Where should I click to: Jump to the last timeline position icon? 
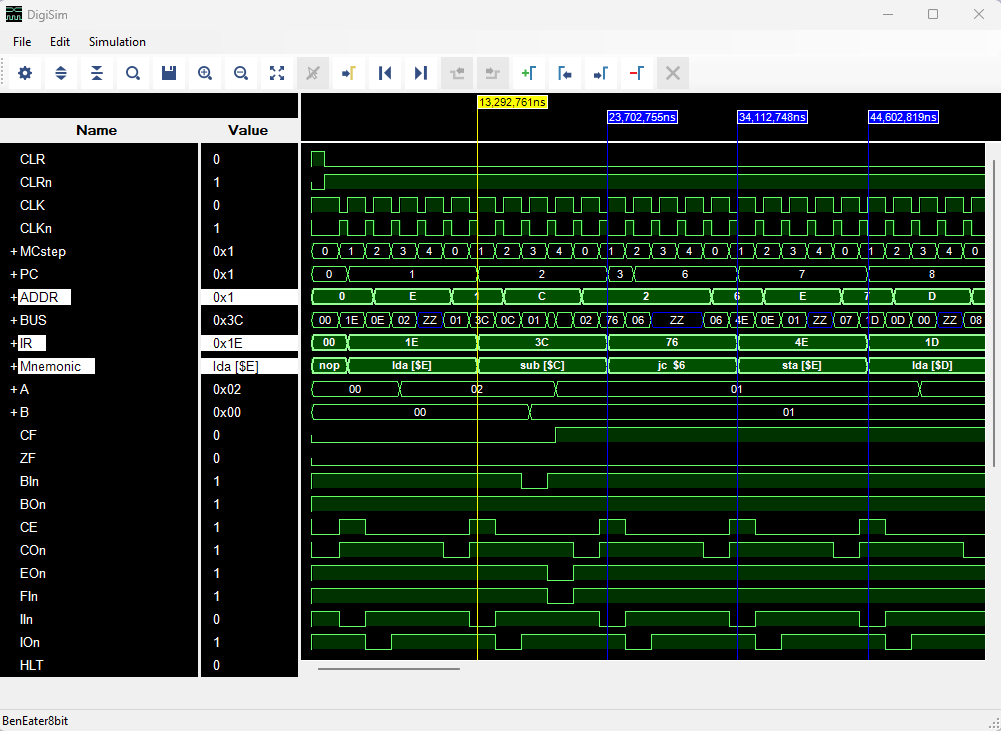pyautogui.click(x=420, y=73)
